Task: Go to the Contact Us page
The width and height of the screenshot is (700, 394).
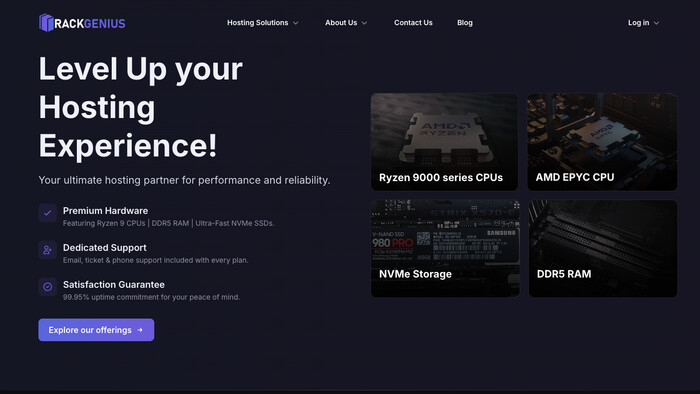Action: (413, 23)
